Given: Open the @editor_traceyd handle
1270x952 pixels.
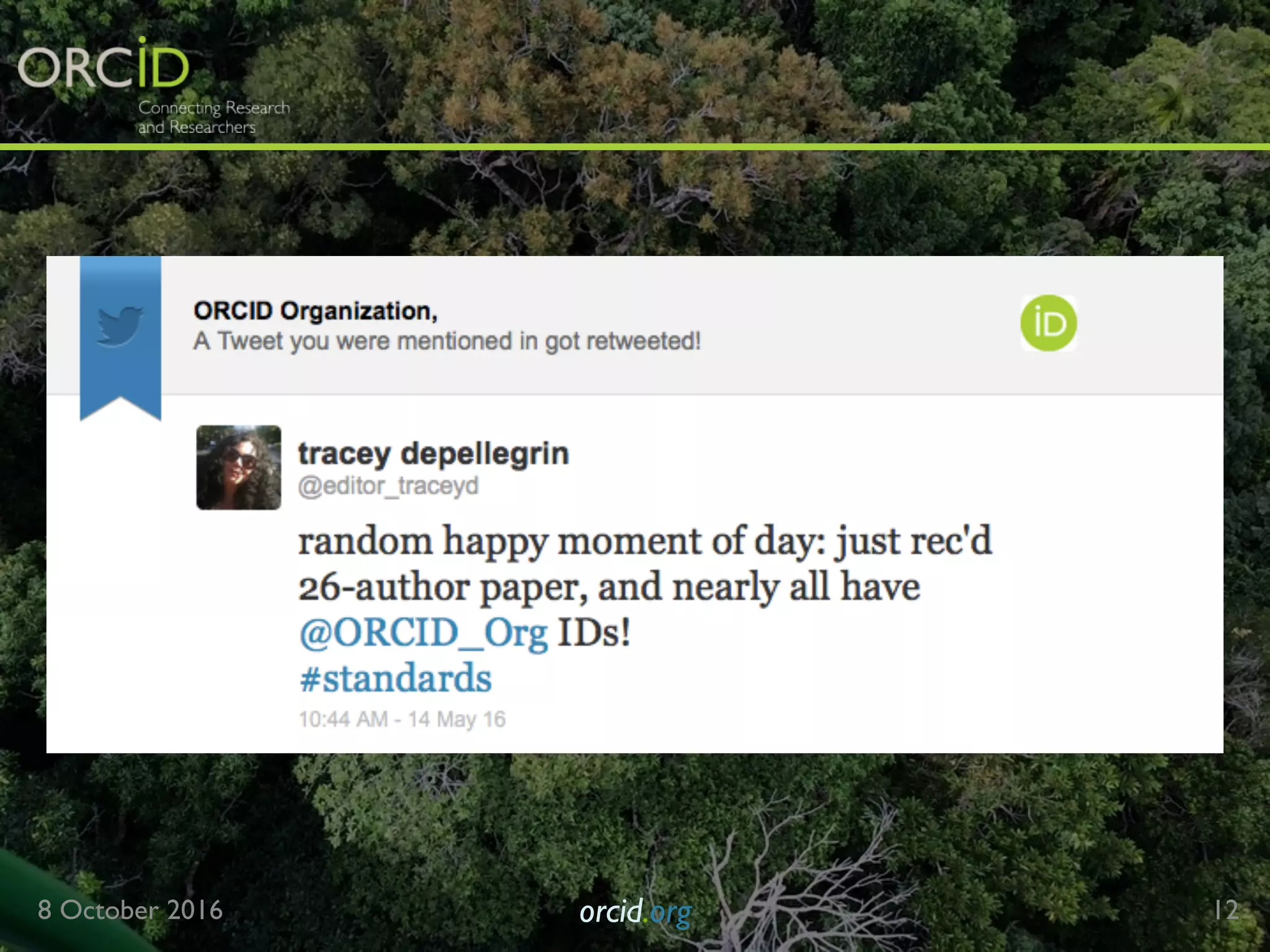Looking at the screenshot, I should click(x=388, y=486).
